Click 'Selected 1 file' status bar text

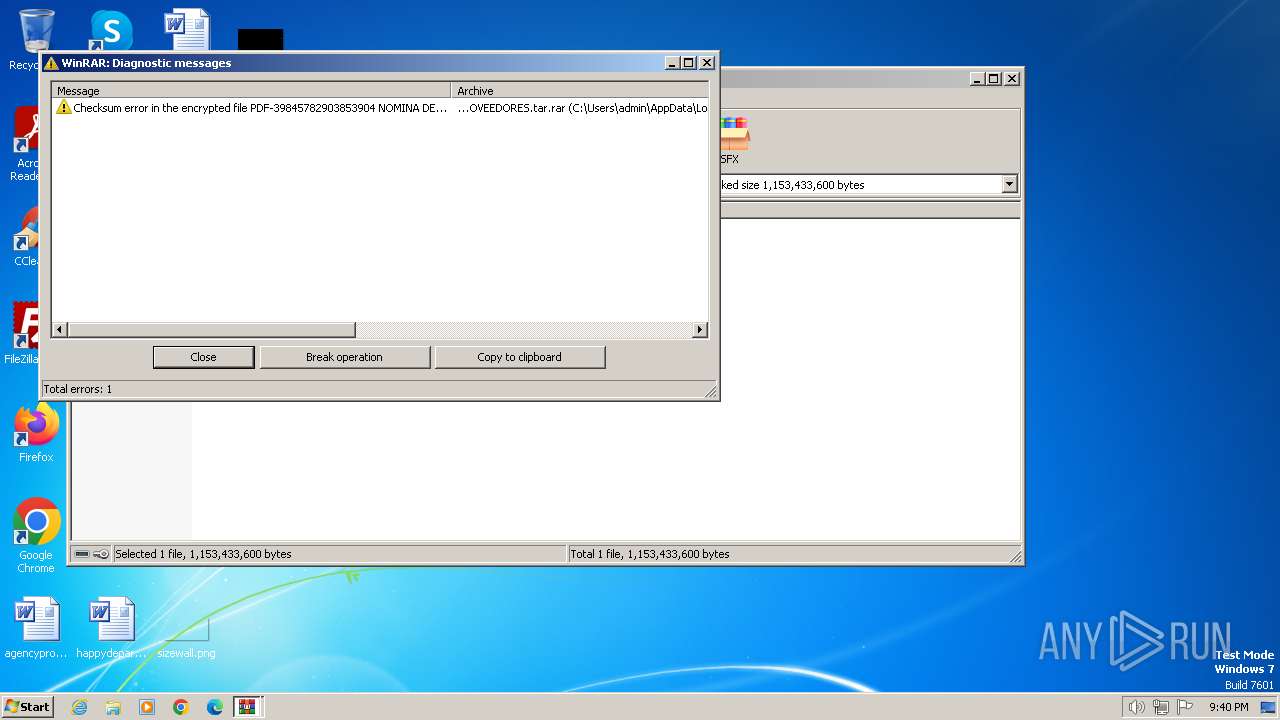203,554
